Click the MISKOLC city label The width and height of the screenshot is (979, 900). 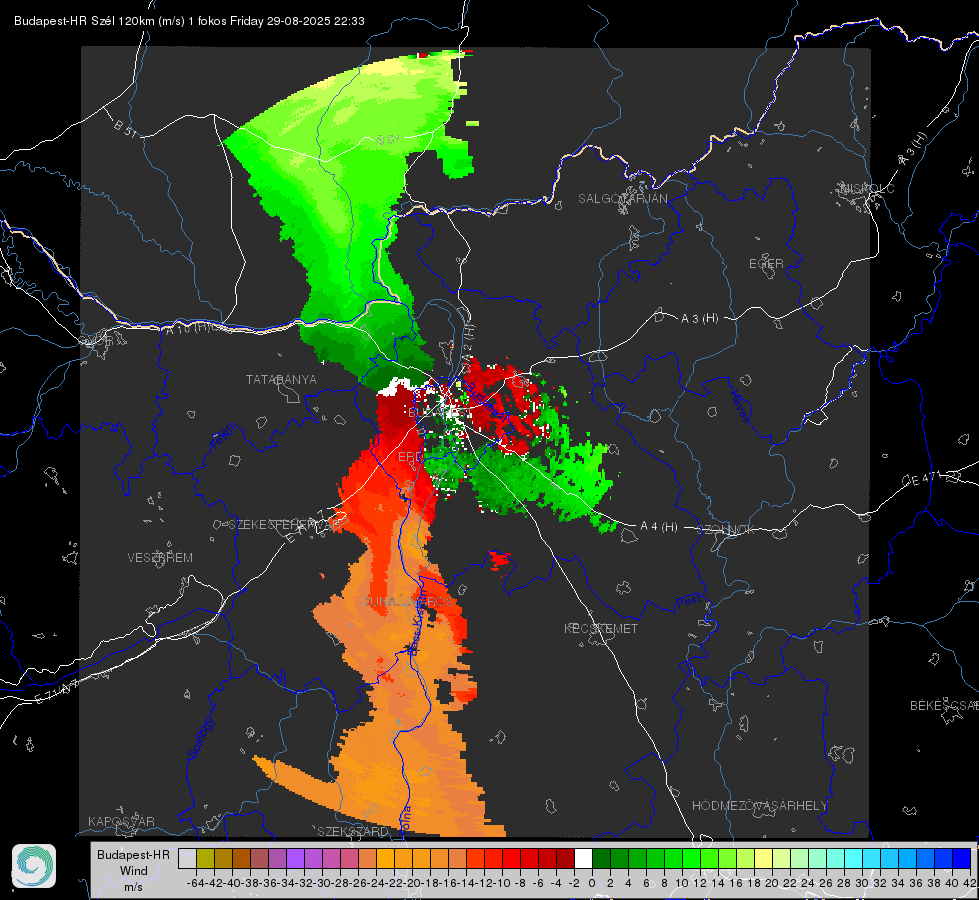[867, 188]
